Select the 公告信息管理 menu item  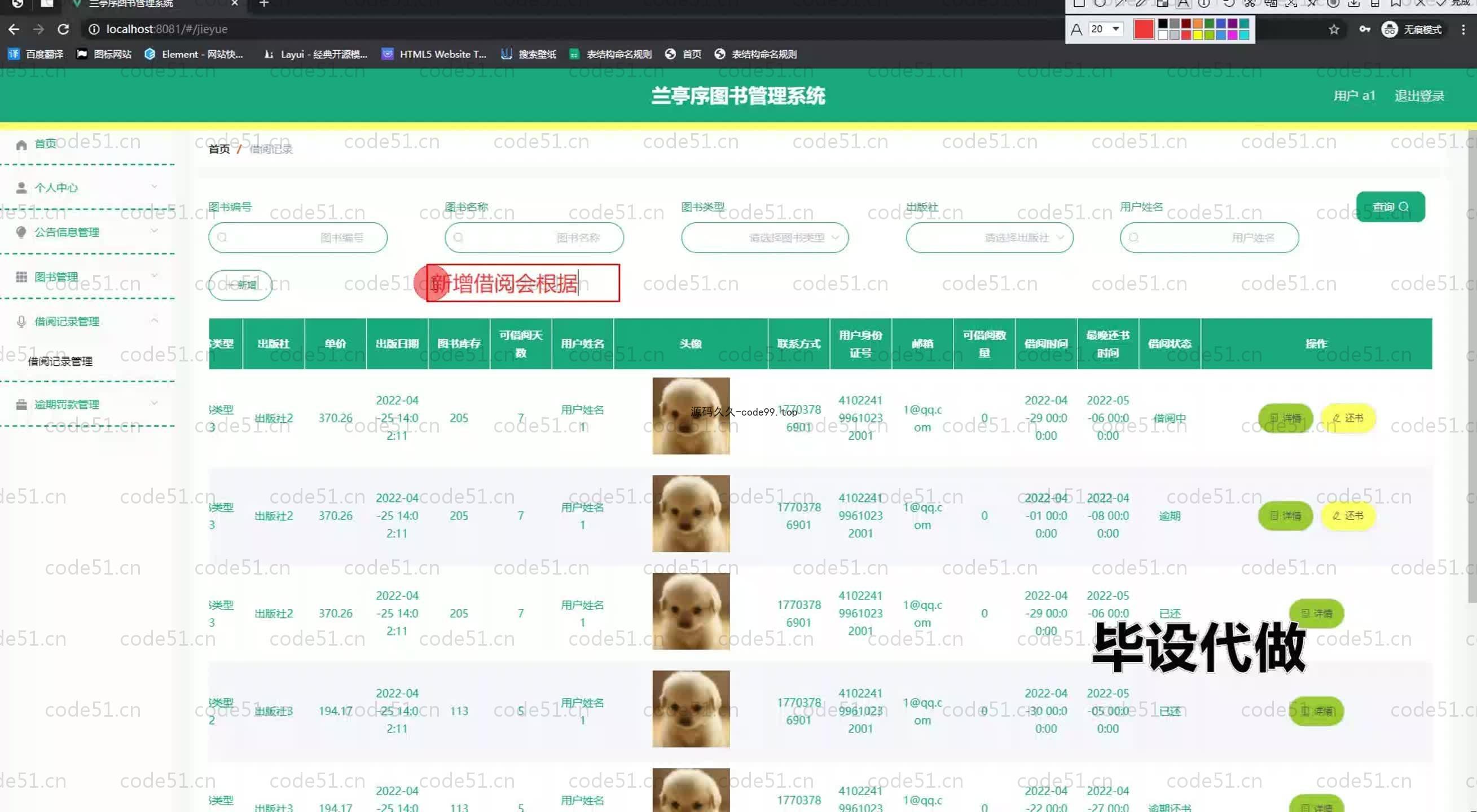[x=87, y=232]
